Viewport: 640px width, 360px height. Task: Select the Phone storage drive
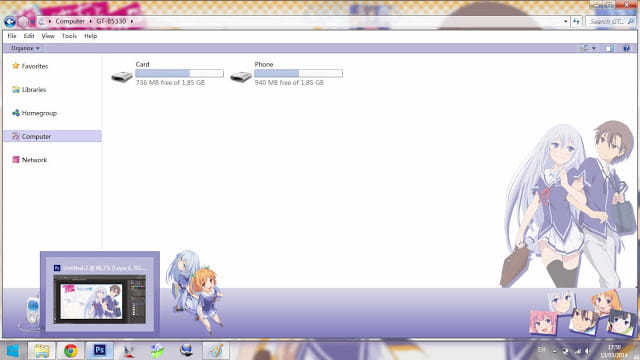click(286, 73)
